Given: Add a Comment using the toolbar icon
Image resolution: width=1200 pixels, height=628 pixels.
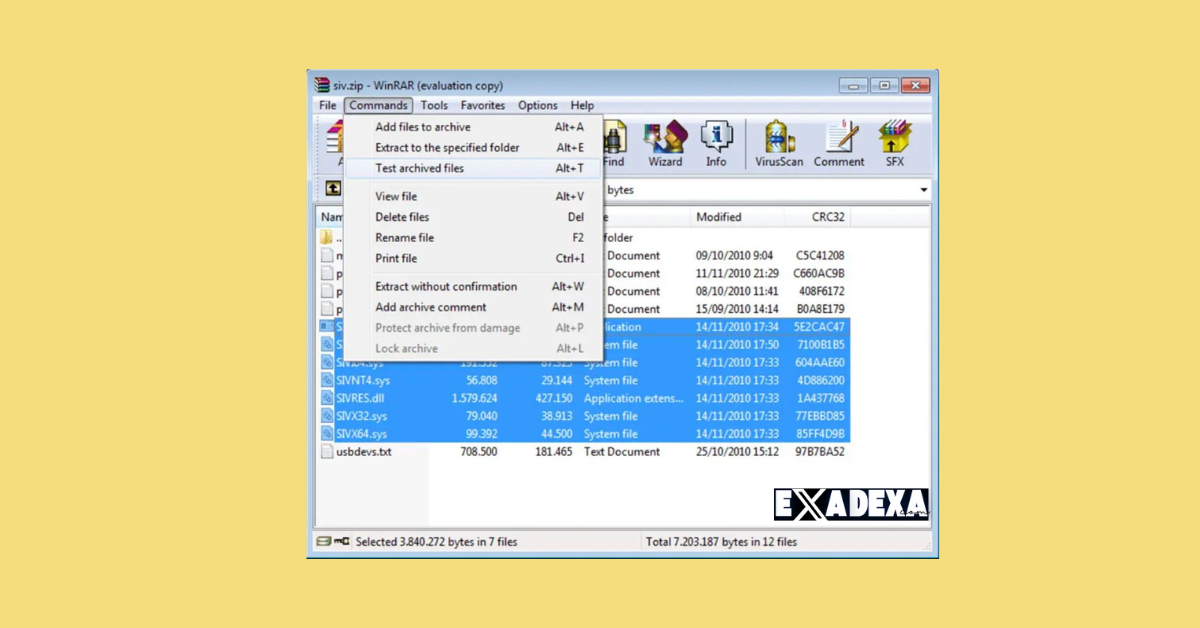Looking at the screenshot, I should pos(839,140).
